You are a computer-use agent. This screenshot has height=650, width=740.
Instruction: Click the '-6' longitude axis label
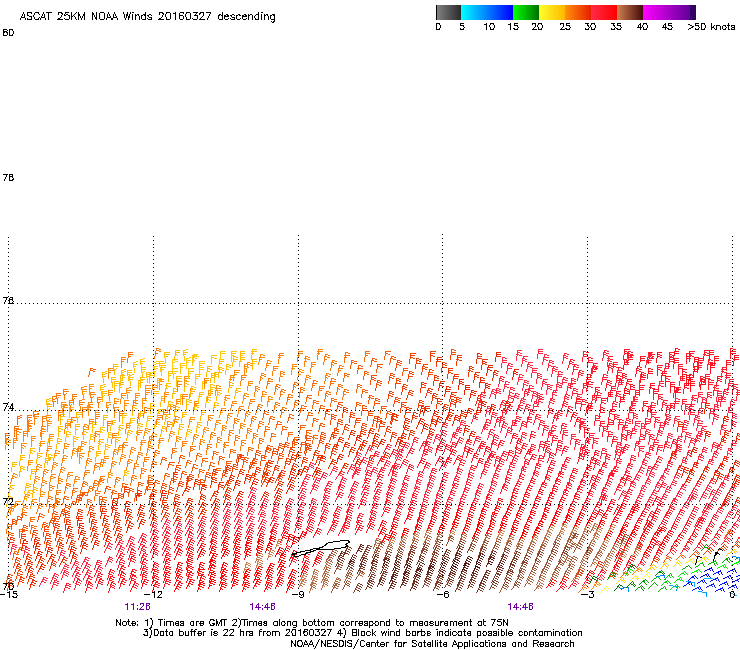pyautogui.click(x=442, y=594)
